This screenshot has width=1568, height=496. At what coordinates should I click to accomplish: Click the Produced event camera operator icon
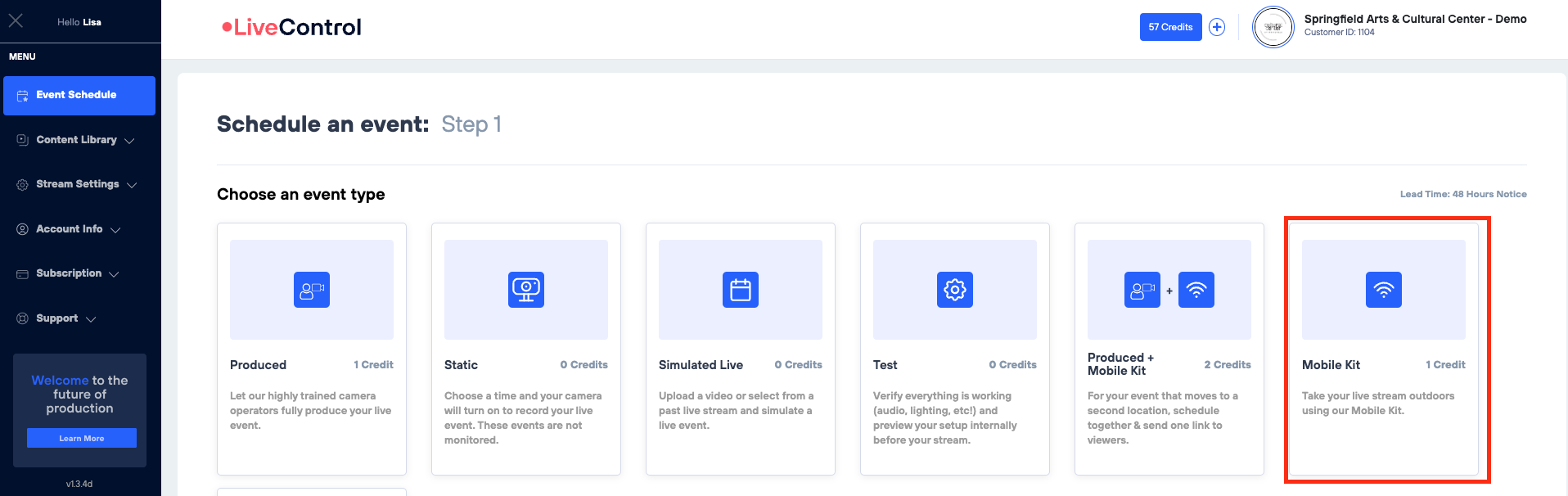[311, 290]
